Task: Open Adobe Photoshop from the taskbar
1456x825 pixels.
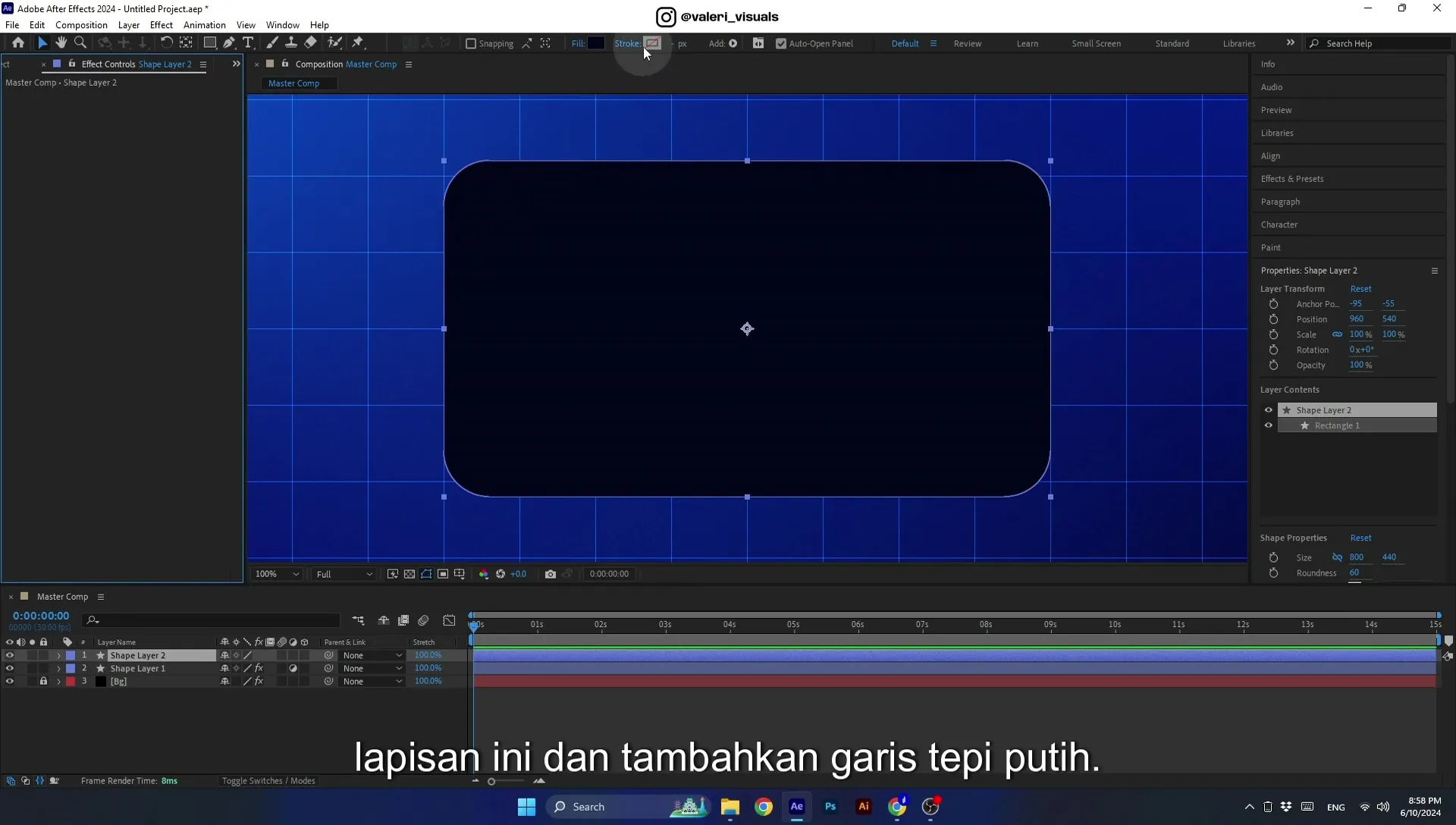Action: [x=830, y=807]
